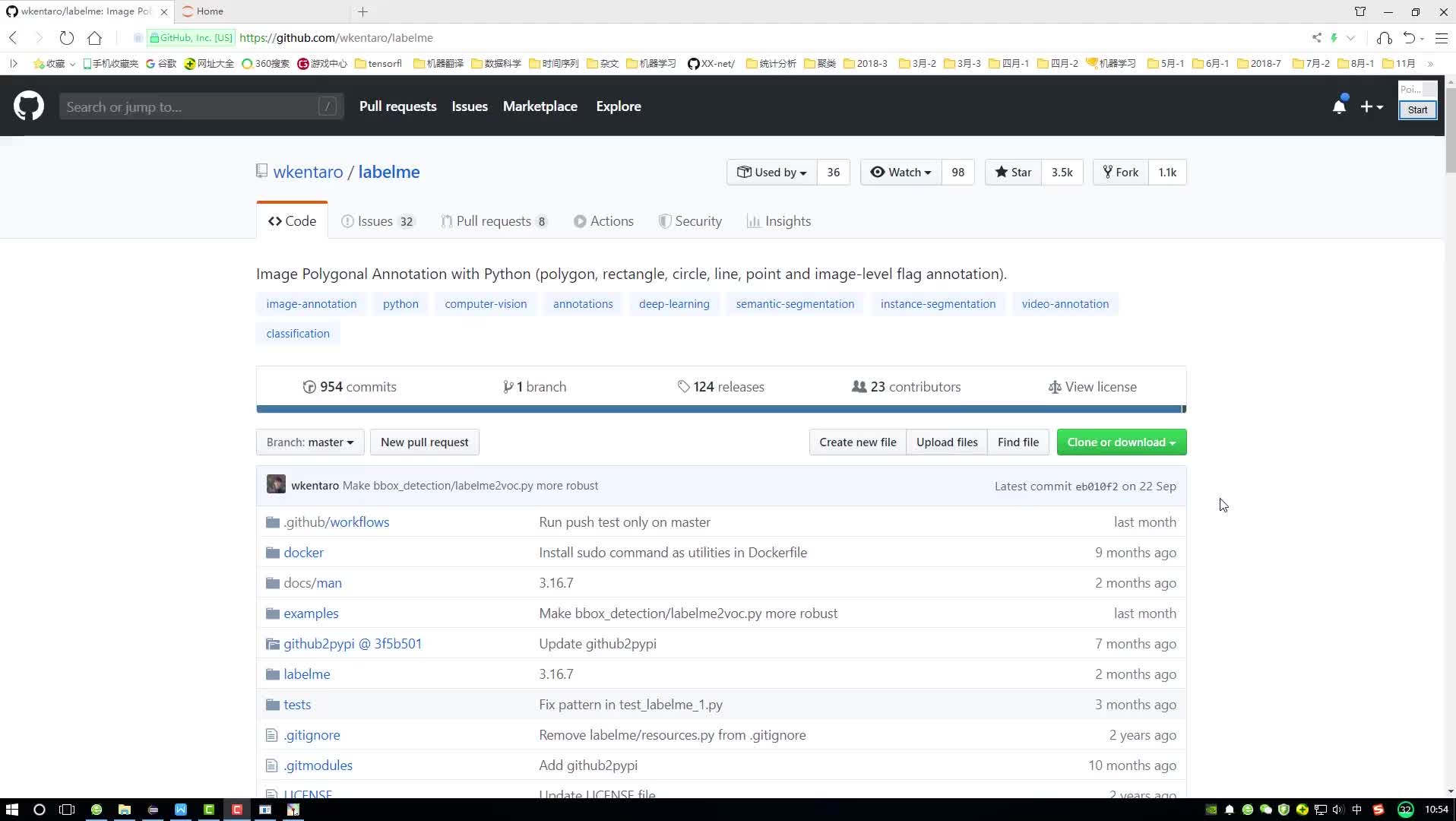Open the 1.1k forks count
The height and width of the screenshot is (821, 1456).
tap(1167, 173)
